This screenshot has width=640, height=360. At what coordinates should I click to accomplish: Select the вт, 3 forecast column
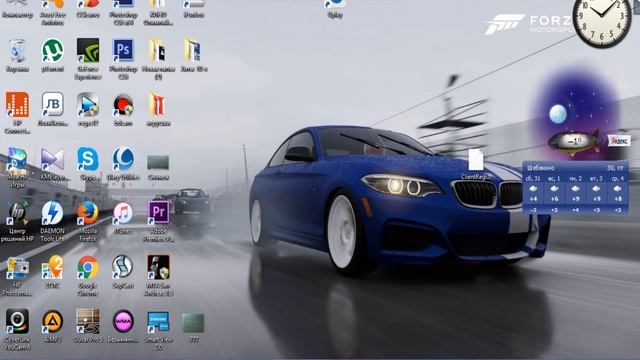pos(596,194)
